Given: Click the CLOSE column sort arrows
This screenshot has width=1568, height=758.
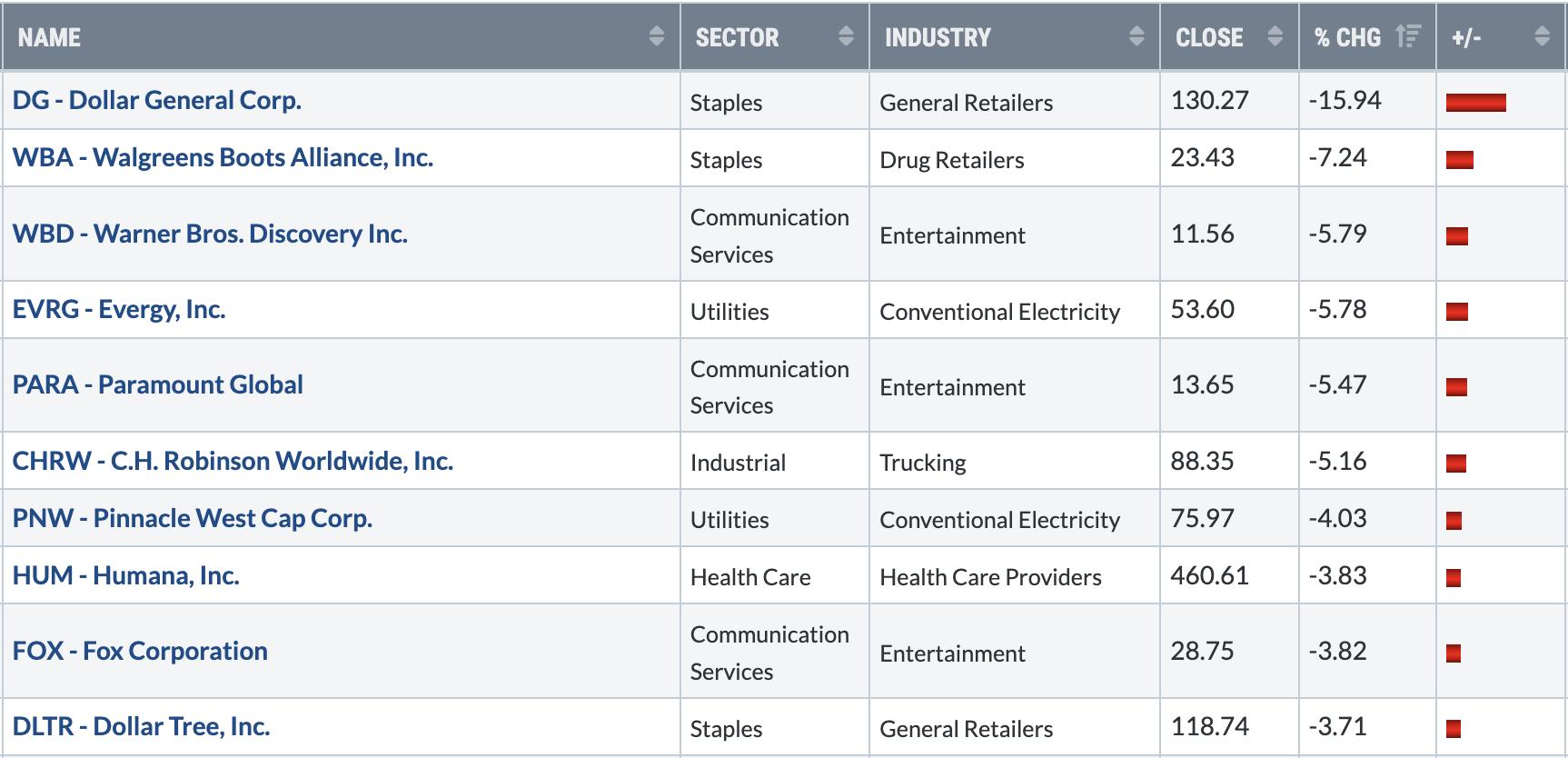Looking at the screenshot, I should 1275,36.
